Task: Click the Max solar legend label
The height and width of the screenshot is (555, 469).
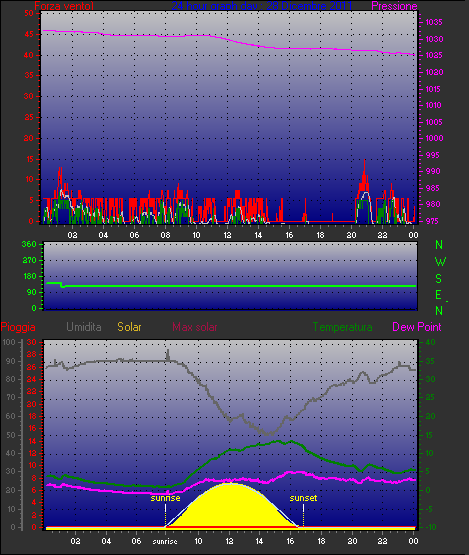Action: pyautogui.click(x=195, y=327)
